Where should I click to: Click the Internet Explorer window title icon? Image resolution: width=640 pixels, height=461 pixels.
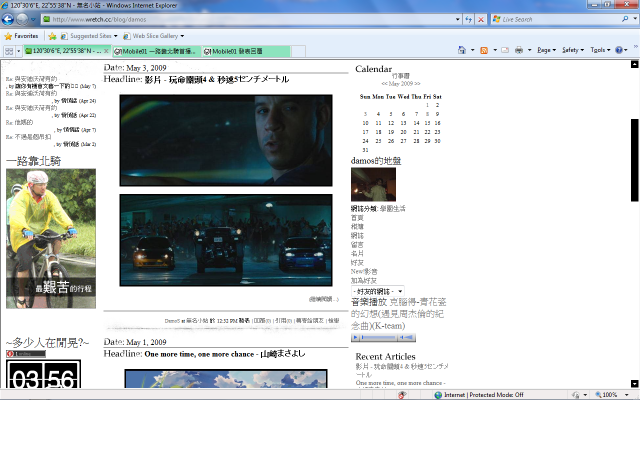4,5
